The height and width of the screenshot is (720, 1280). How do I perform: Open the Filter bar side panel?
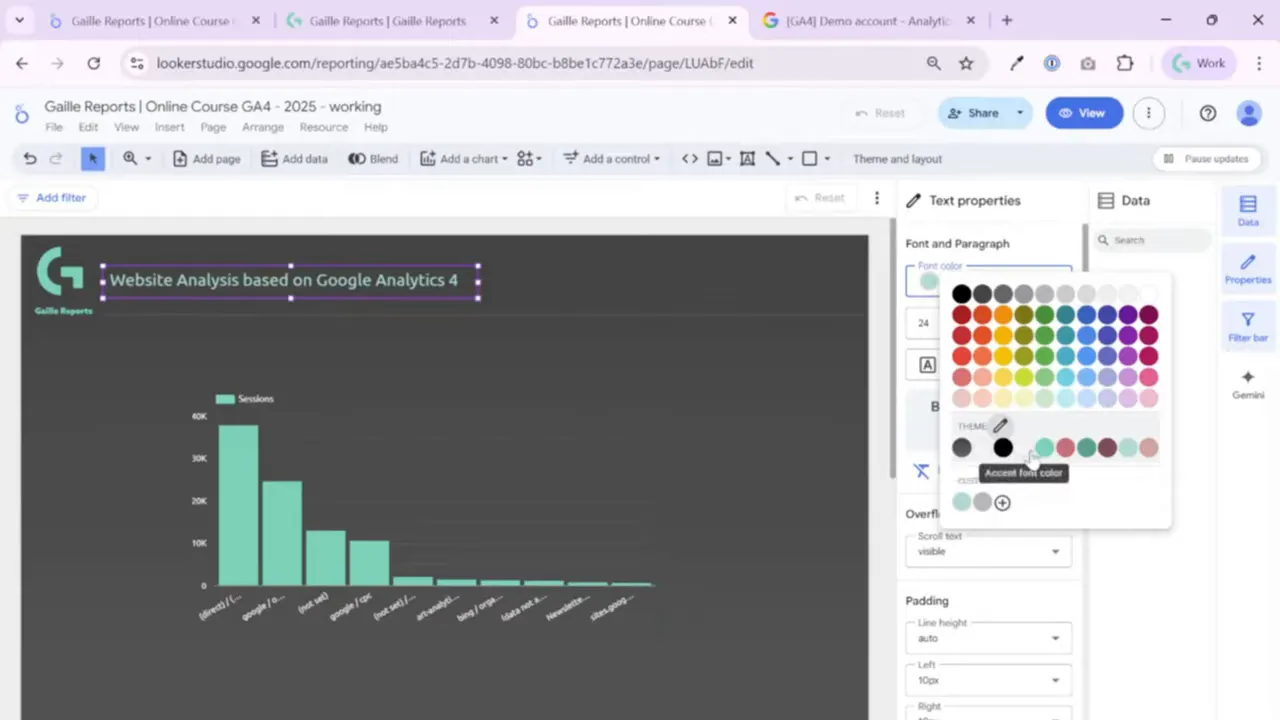[1247, 327]
